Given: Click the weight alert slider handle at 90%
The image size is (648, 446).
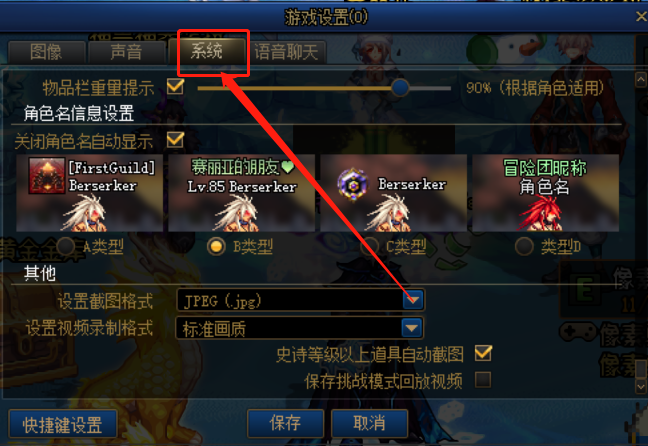Looking at the screenshot, I should [x=400, y=87].
